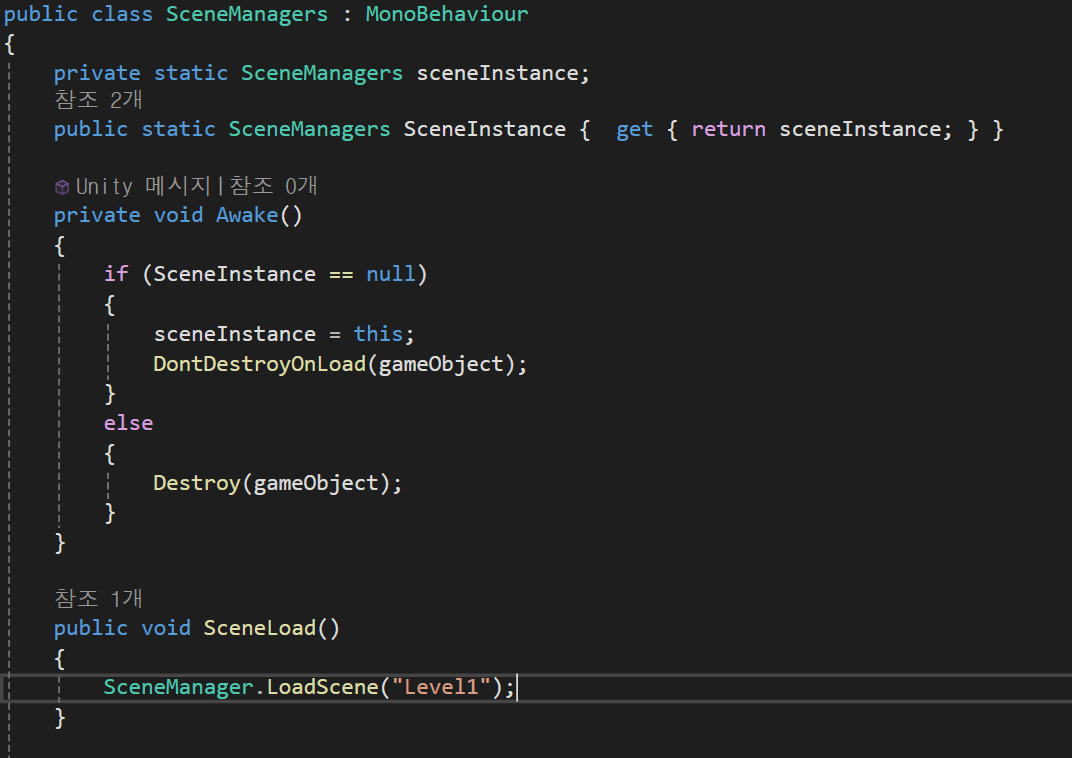Click 'gameObject' inside the Destroy call

click(x=316, y=484)
